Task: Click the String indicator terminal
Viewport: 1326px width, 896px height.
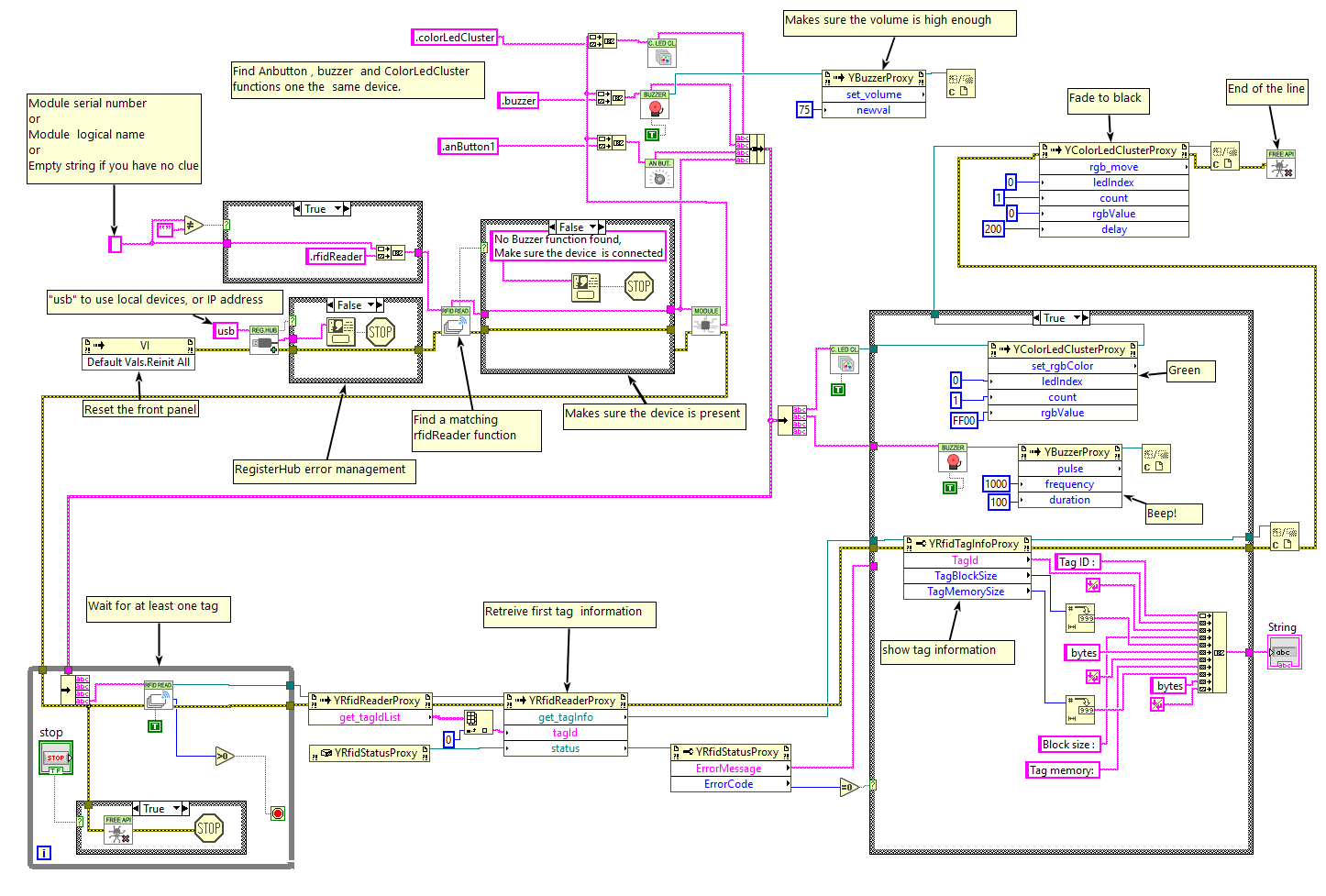Action: pos(1283,653)
